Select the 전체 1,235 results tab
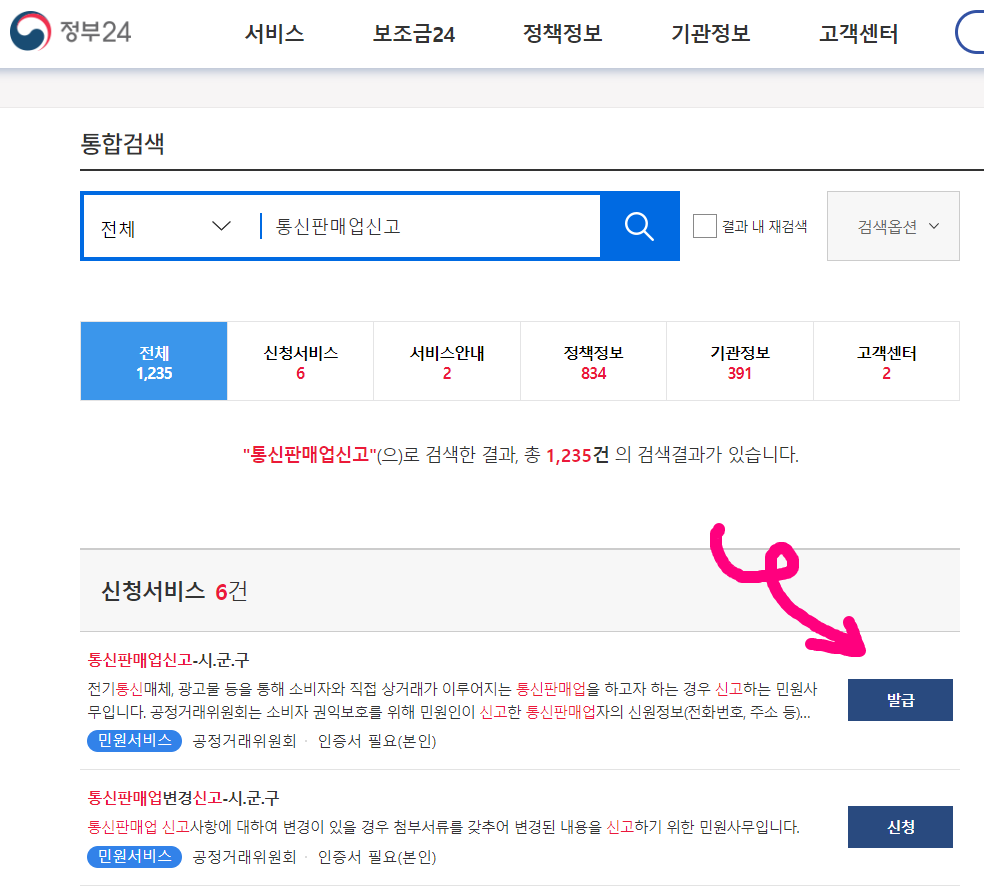Image resolution: width=984 pixels, height=892 pixels. click(154, 362)
